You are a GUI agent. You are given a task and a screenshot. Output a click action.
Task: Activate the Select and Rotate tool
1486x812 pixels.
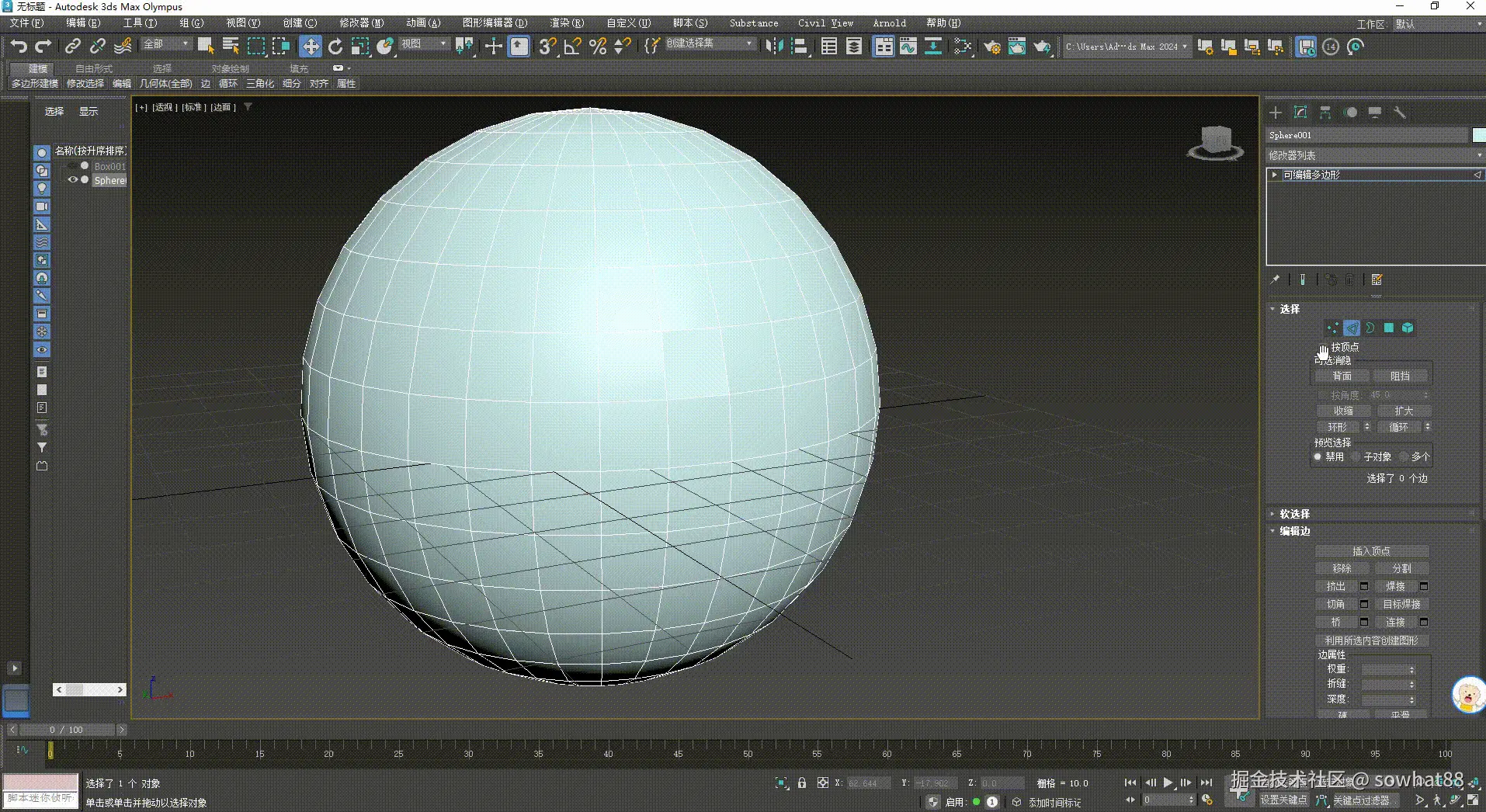[335, 46]
